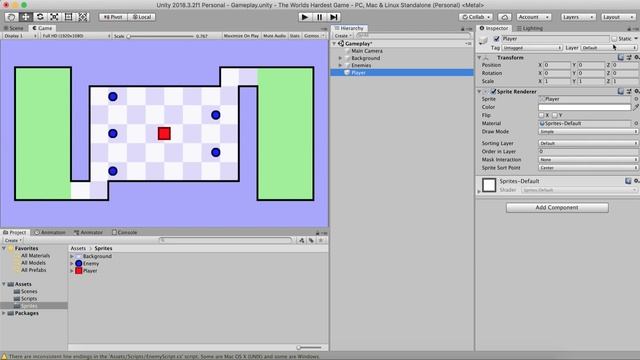Toggle Flip X checkbox
Viewport: 640px width, 360px height.
point(541,115)
